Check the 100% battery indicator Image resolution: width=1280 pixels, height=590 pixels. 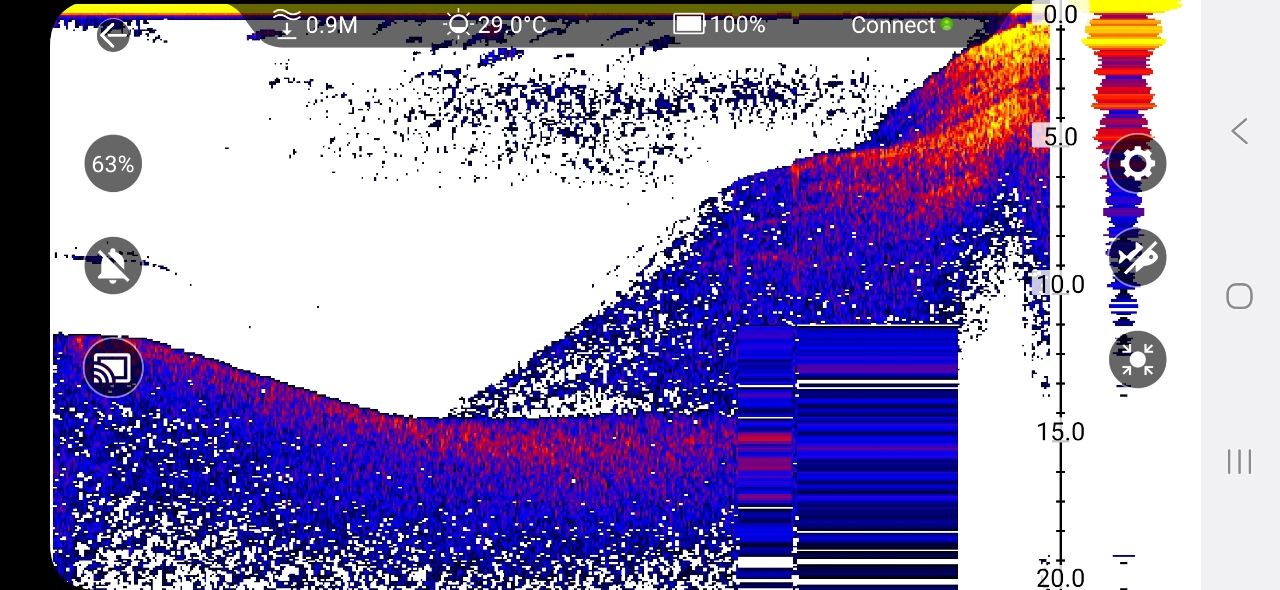pos(719,25)
